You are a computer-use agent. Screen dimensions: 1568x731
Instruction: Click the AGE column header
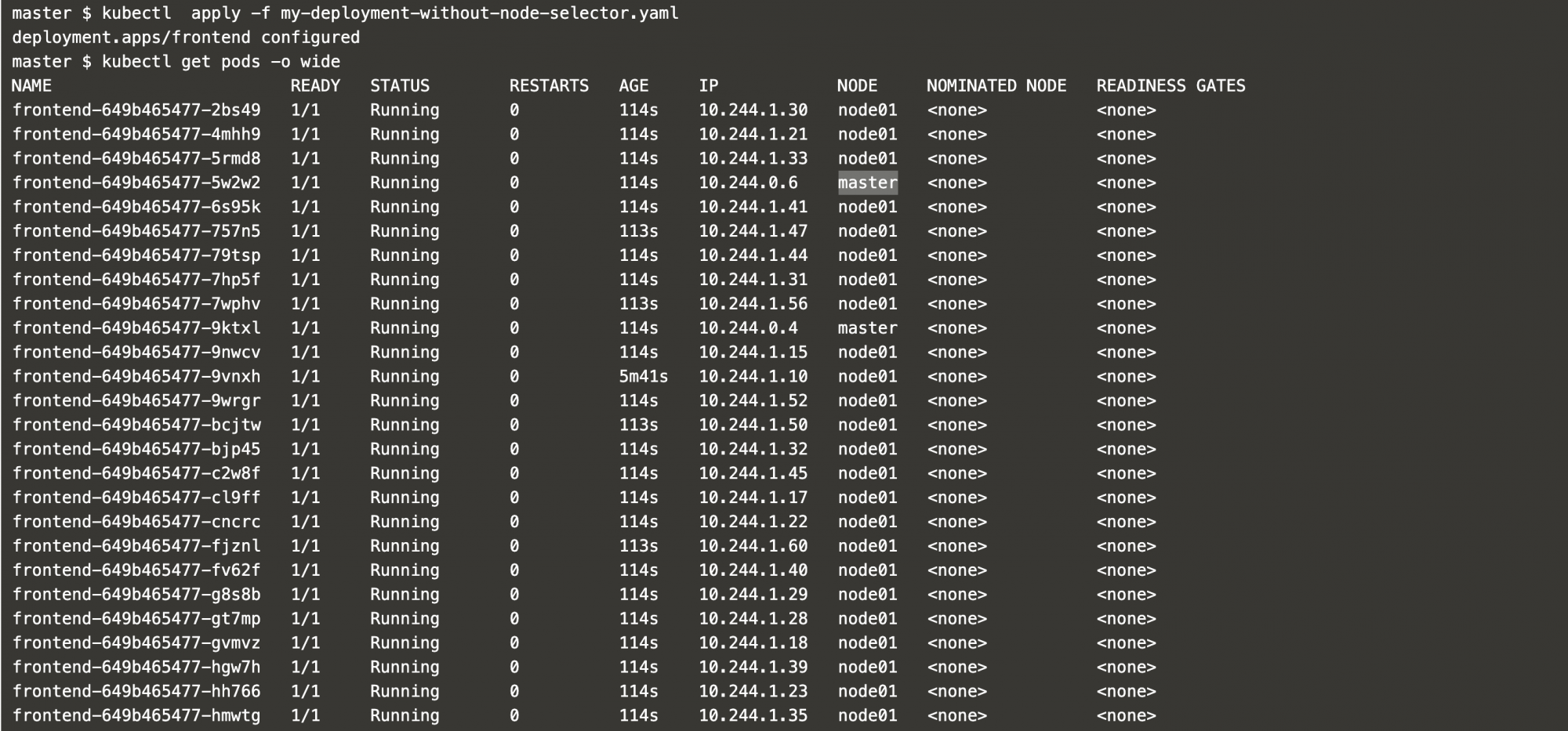point(633,86)
